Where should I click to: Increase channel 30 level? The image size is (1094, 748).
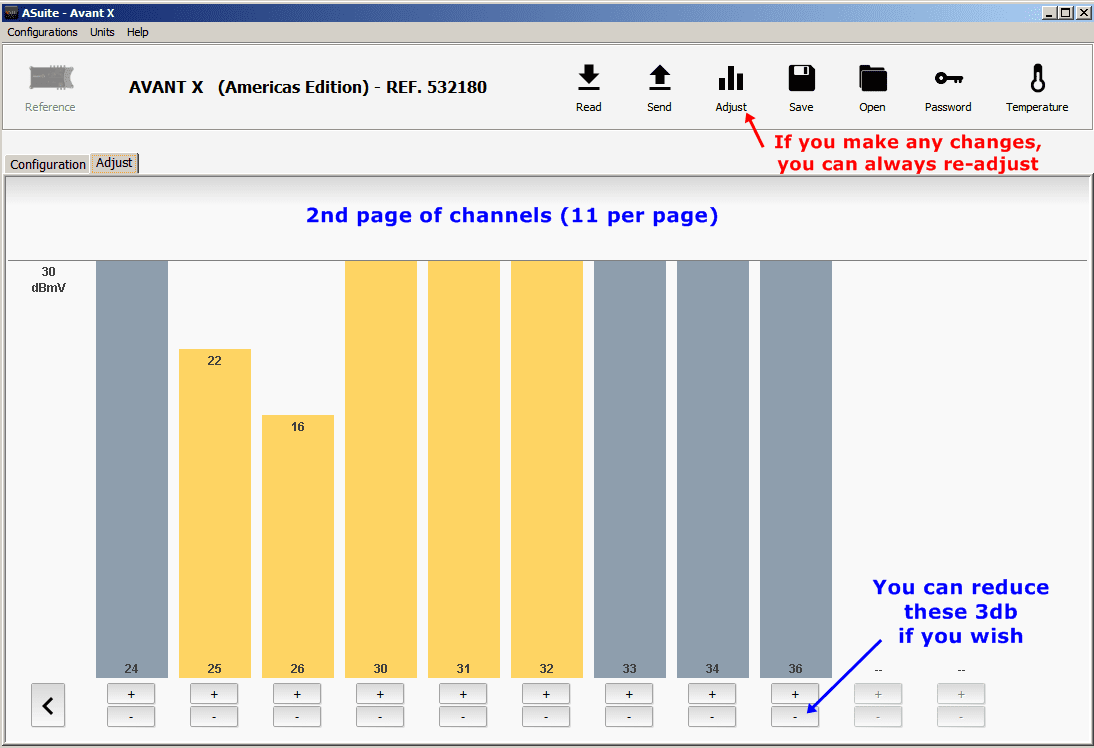coord(380,694)
